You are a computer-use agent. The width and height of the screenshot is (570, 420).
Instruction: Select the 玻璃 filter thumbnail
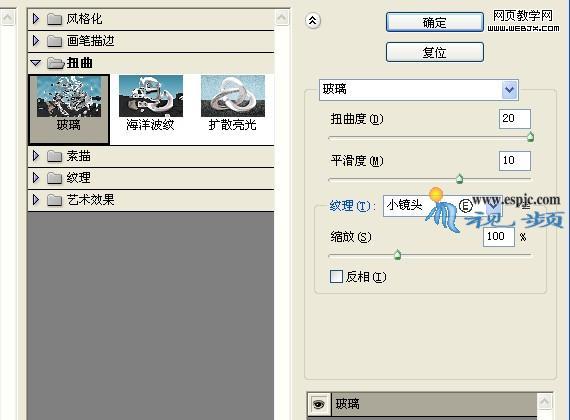click(69, 109)
